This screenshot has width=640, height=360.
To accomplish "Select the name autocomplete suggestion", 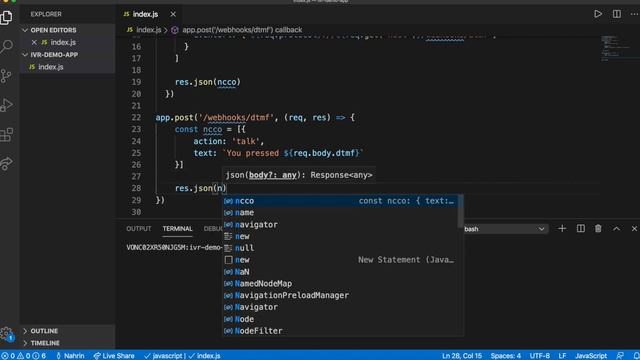I will click(x=341, y=213).
